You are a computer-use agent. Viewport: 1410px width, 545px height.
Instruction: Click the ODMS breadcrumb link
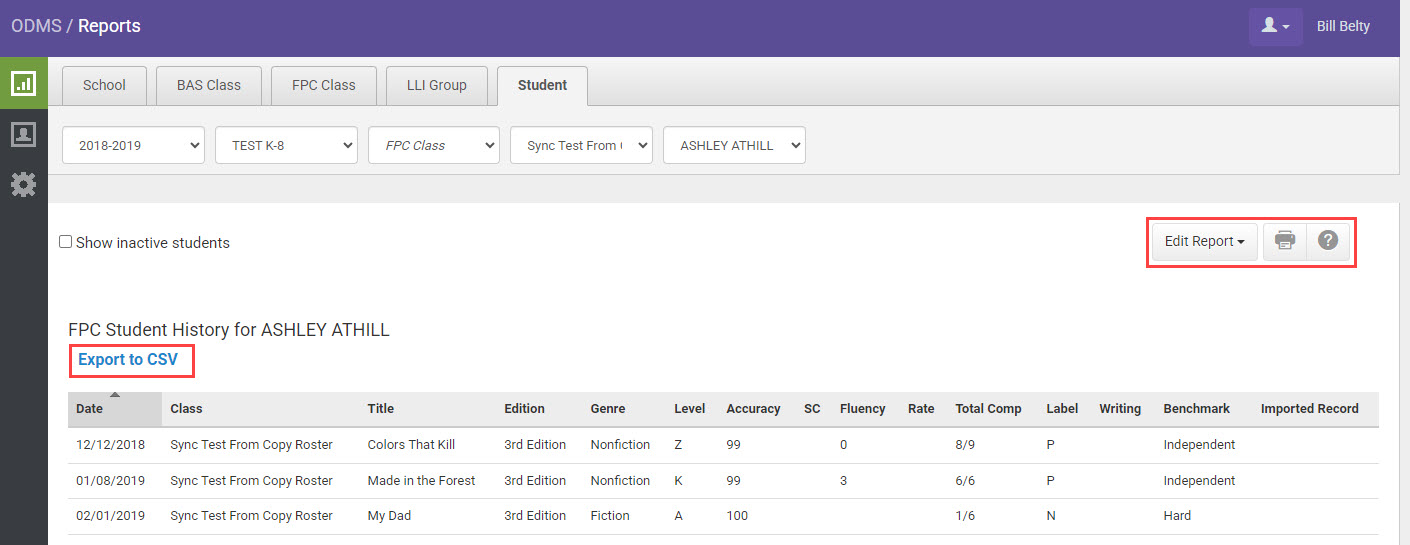[36, 26]
